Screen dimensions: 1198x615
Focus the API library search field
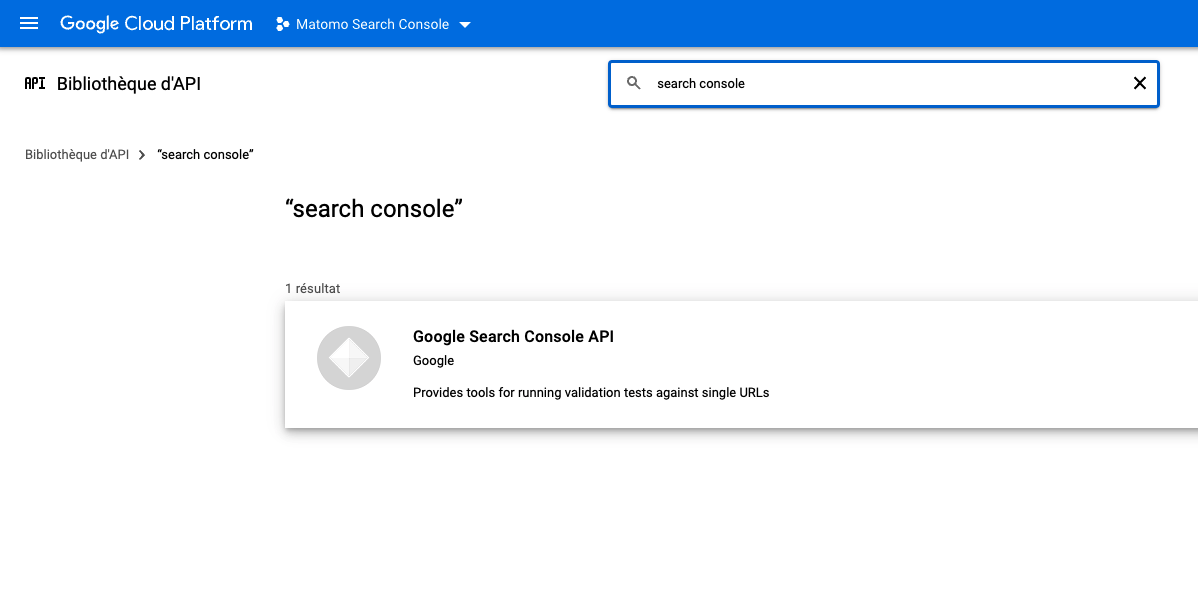click(x=880, y=84)
